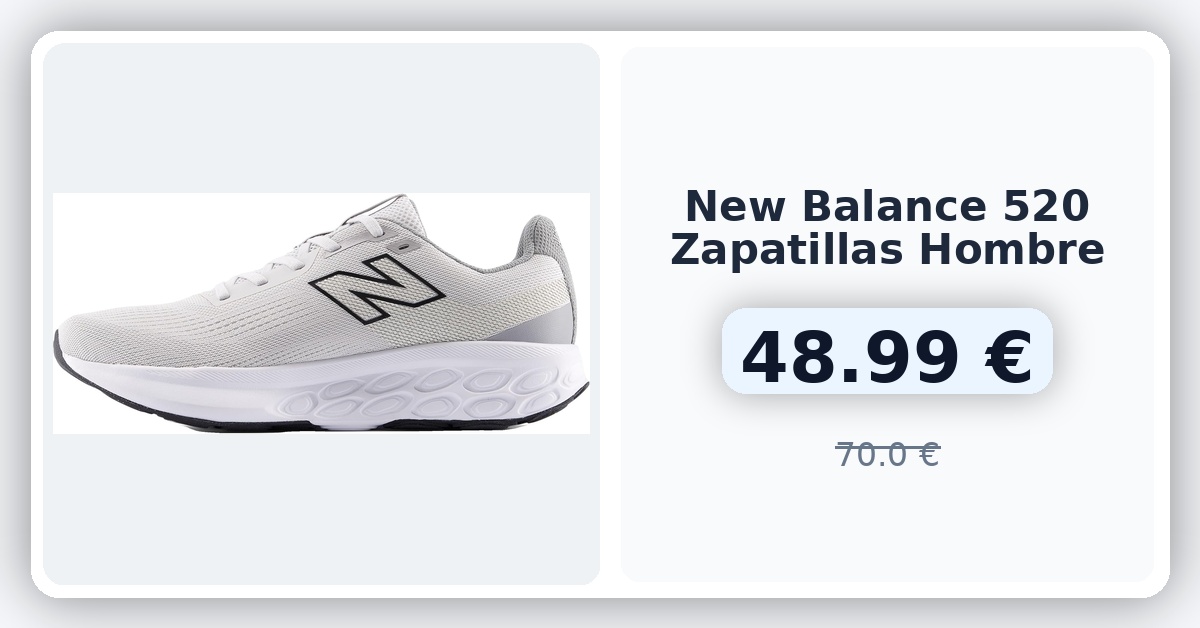The width and height of the screenshot is (1200, 628).
Task: Click the number 48.99 in the price badge
Action: tap(851, 357)
